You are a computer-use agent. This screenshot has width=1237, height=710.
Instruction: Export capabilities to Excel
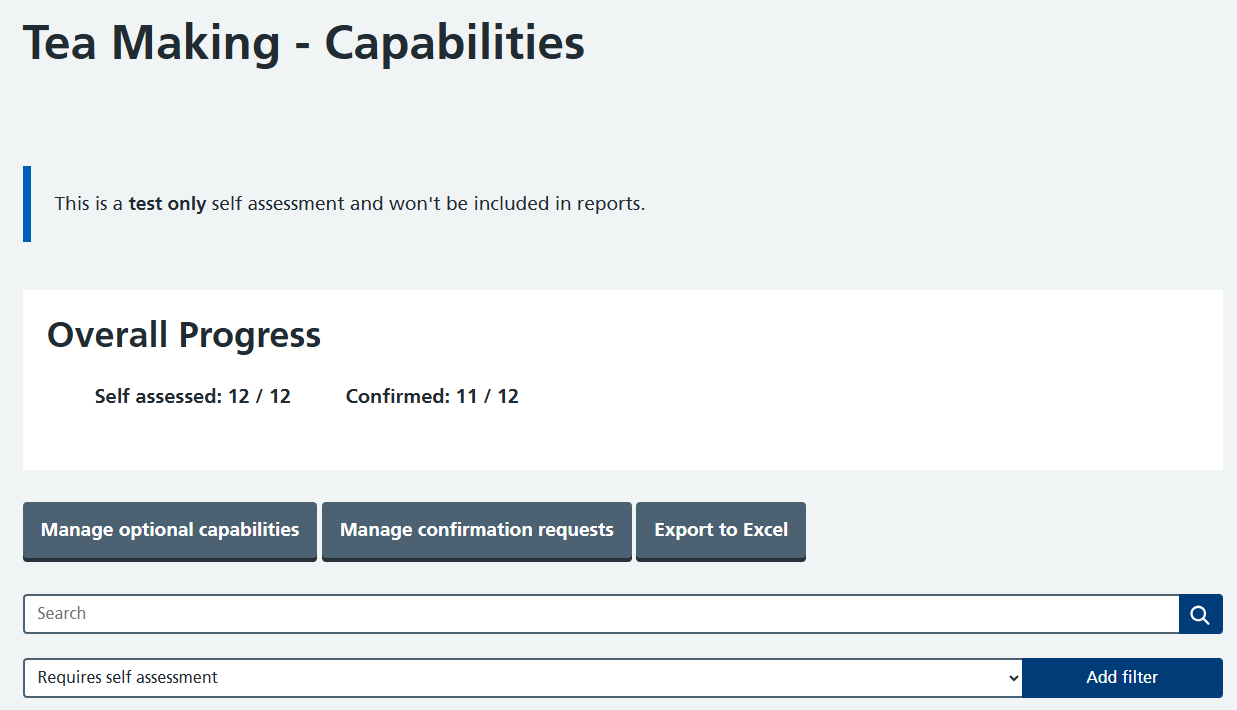click(721, 530)
